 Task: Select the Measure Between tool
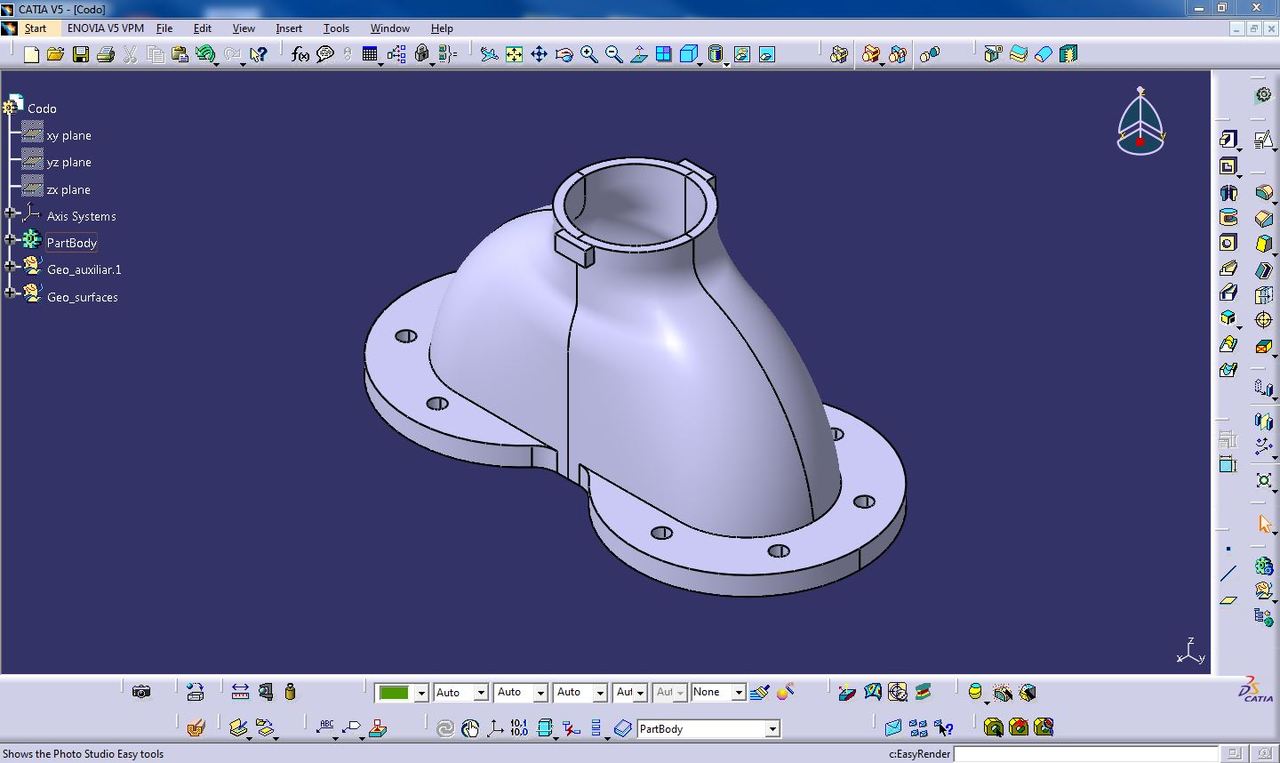240,691
